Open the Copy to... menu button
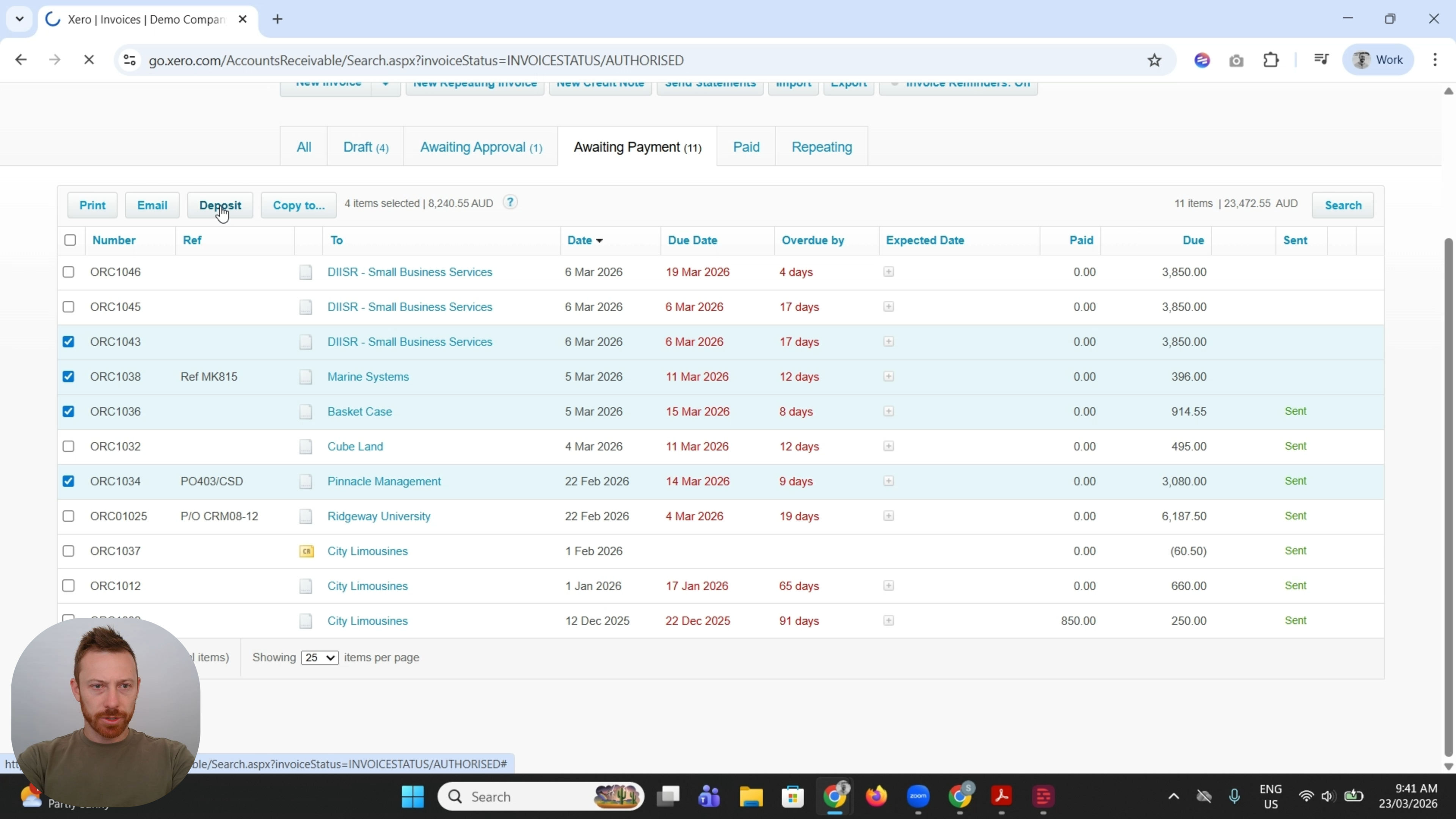Viewport: 1456px width, 819px height. tap(298, 205)
